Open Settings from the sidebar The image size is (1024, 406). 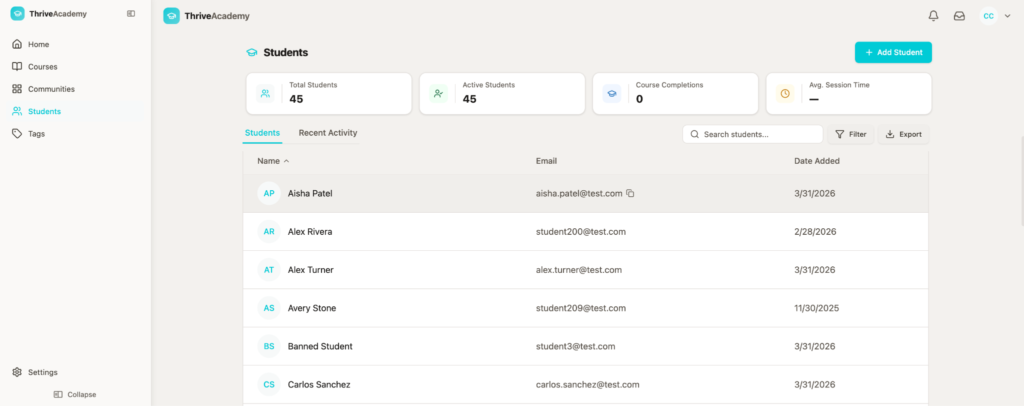pyautogui.click(x=42, y=372)
